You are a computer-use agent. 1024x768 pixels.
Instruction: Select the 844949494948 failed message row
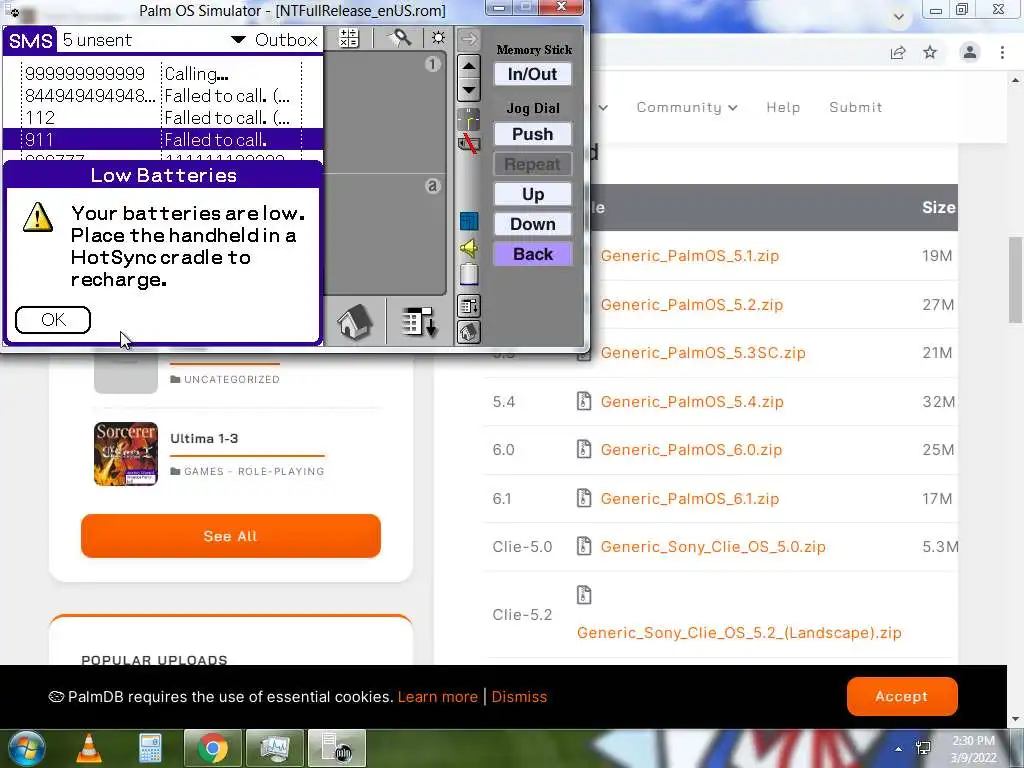[163, 96]
